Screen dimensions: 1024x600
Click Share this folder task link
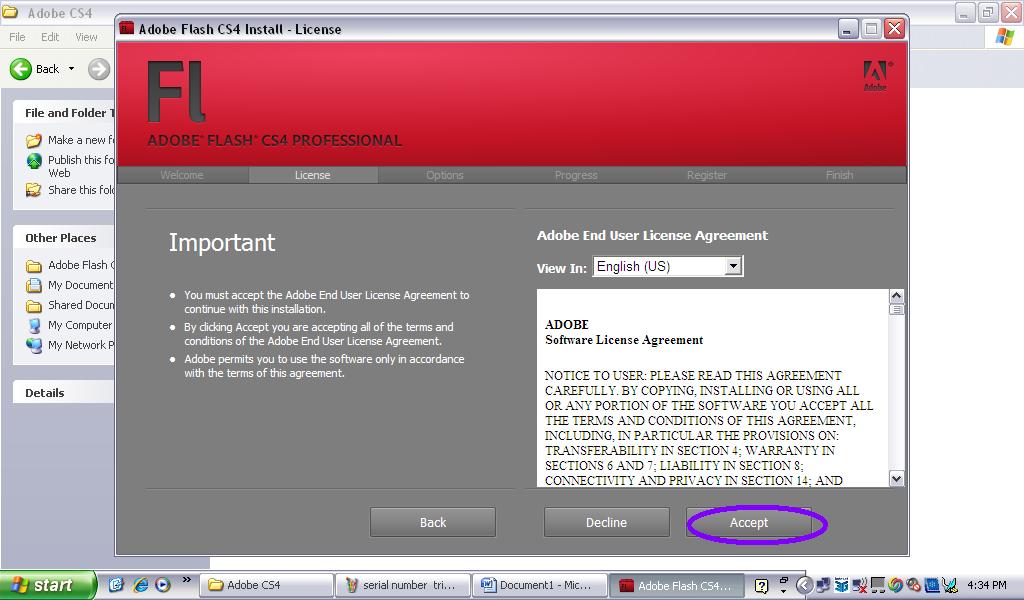point(81,190)
